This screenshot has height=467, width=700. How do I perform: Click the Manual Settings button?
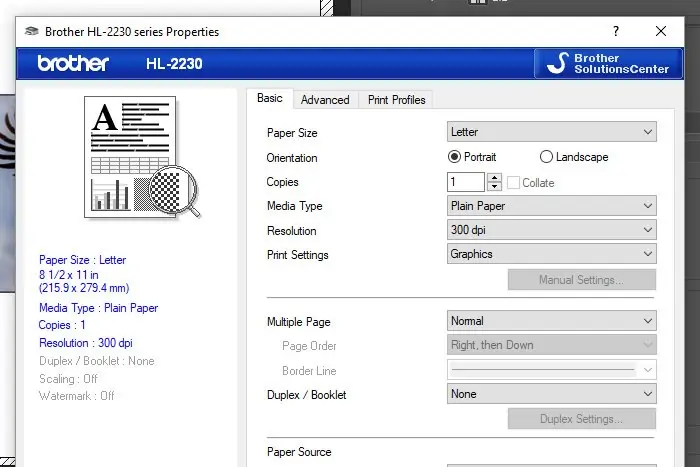582,279
